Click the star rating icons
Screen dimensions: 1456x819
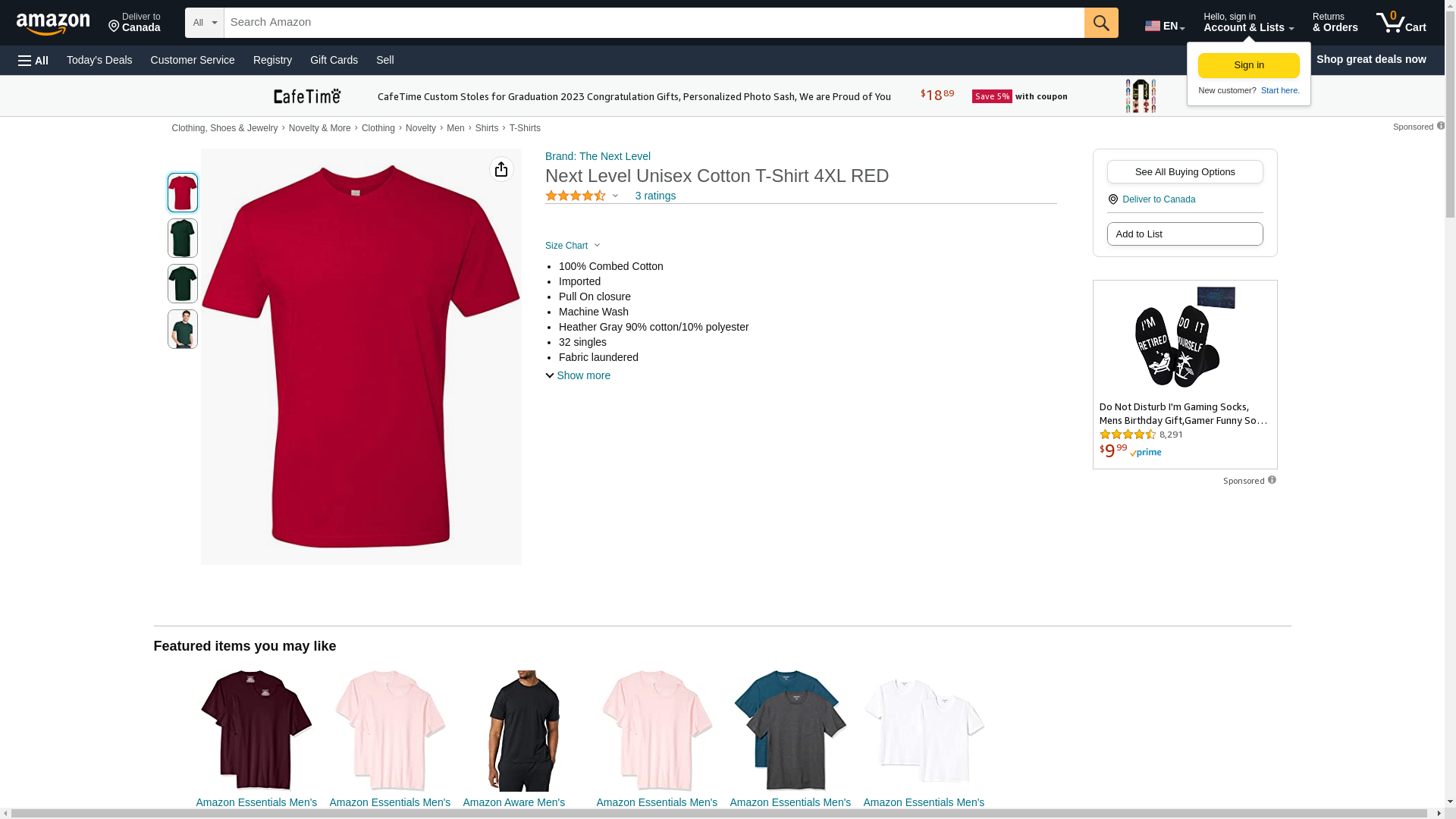(576, 196)
